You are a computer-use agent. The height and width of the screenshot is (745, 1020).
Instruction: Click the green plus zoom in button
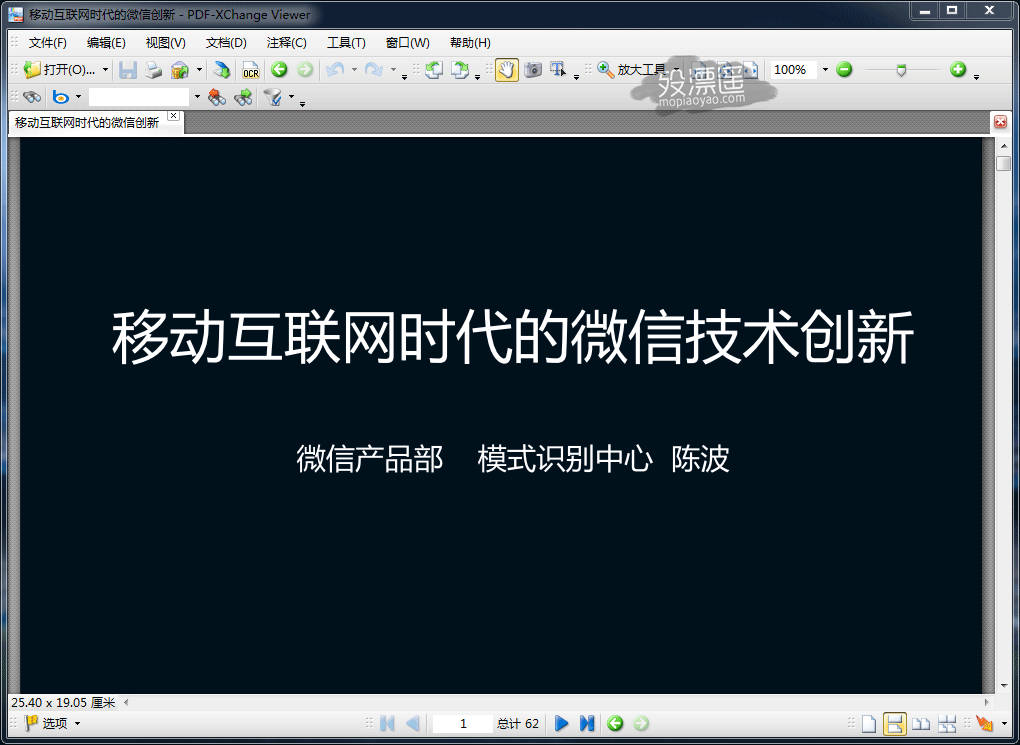[x=958, y=70]
